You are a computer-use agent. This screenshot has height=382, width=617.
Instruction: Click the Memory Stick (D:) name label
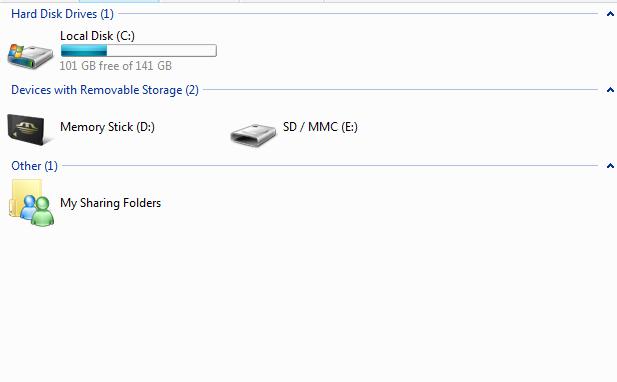[x=107, y=127]
